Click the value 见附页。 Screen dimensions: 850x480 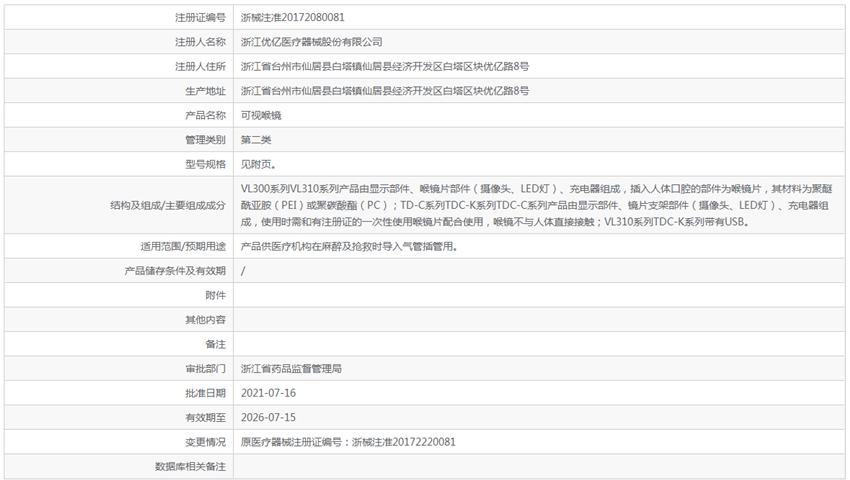coord(261,164)
